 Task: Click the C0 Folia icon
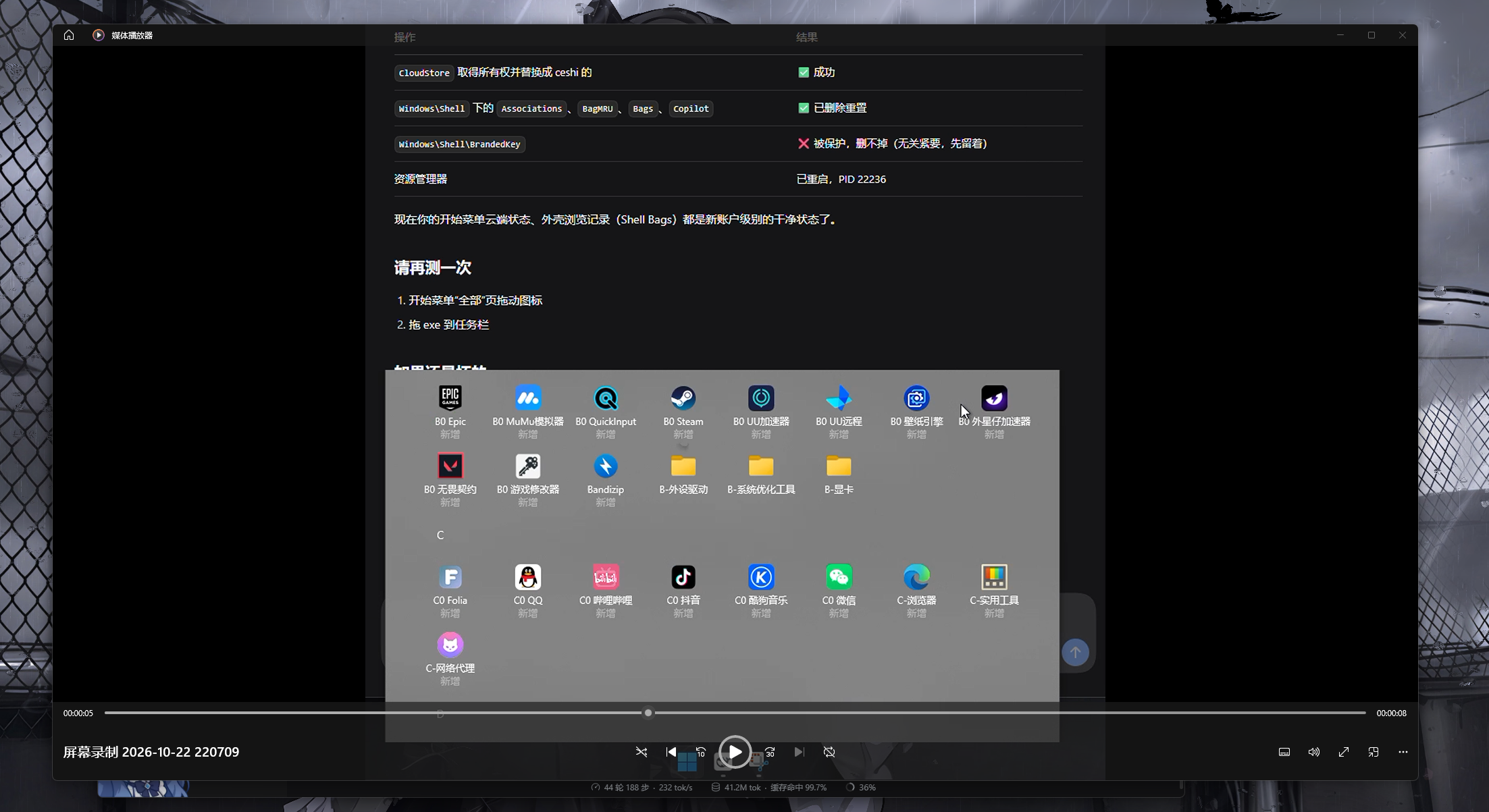click(450, 577)
